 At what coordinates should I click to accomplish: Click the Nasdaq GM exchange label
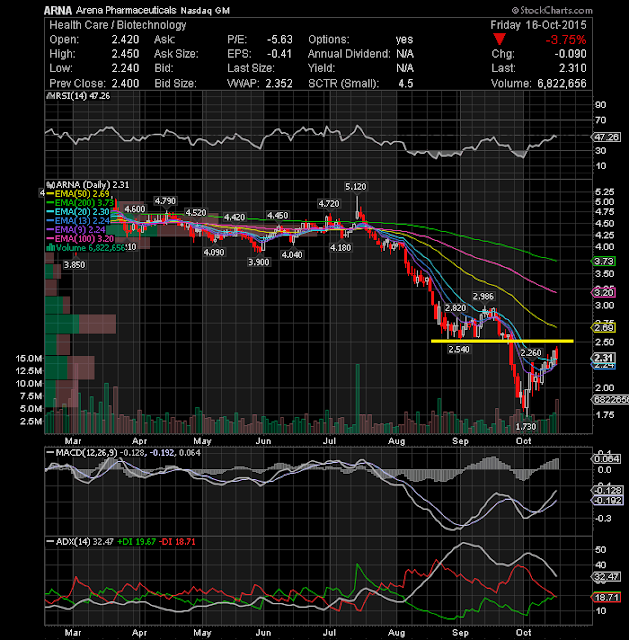[205, 11]
